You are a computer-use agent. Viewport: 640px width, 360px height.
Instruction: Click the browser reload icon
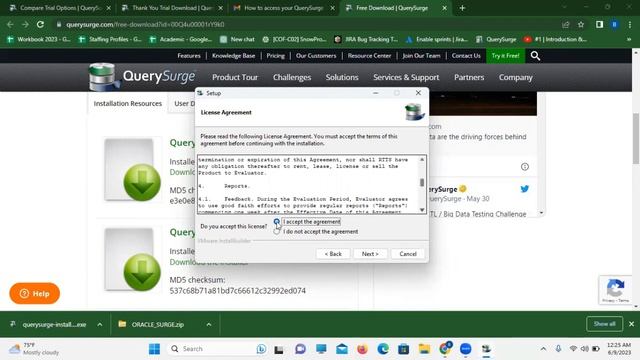tap(40, 24)
